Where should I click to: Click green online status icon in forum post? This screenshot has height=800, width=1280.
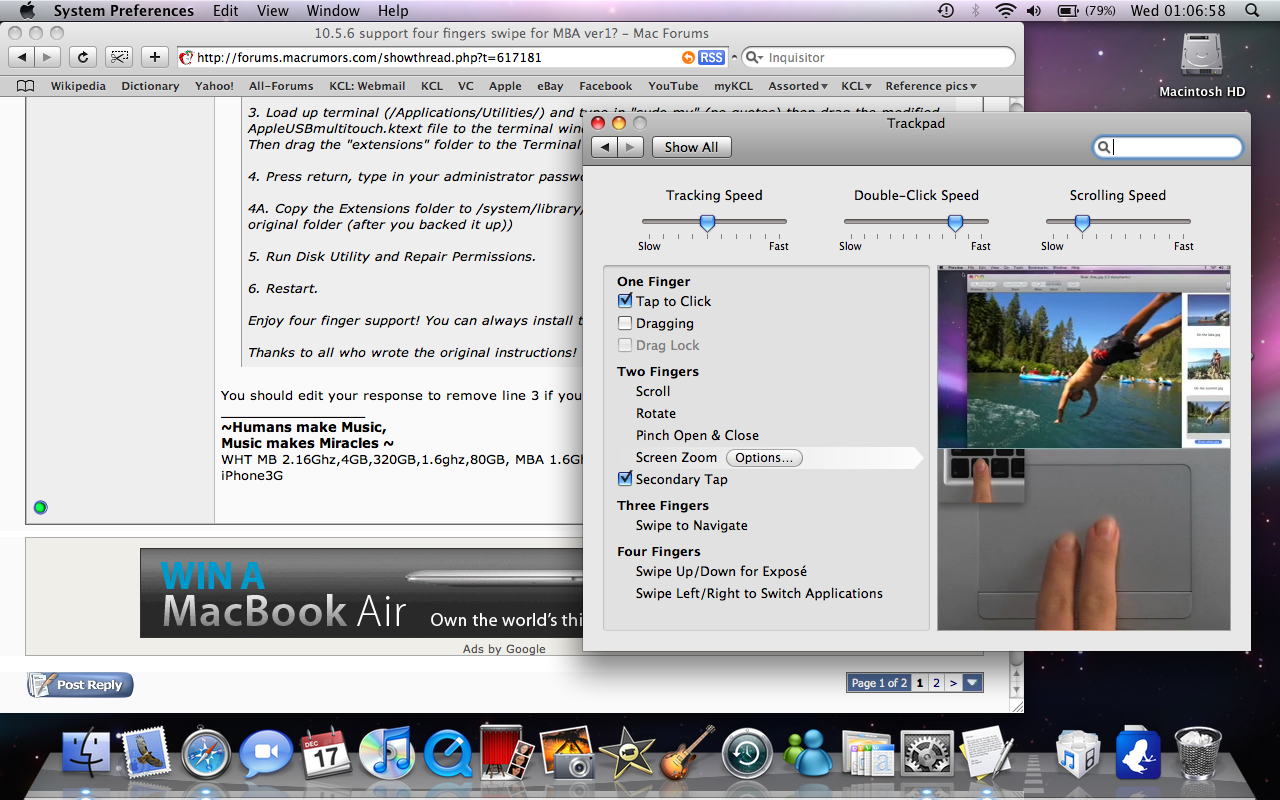(40, 507)
